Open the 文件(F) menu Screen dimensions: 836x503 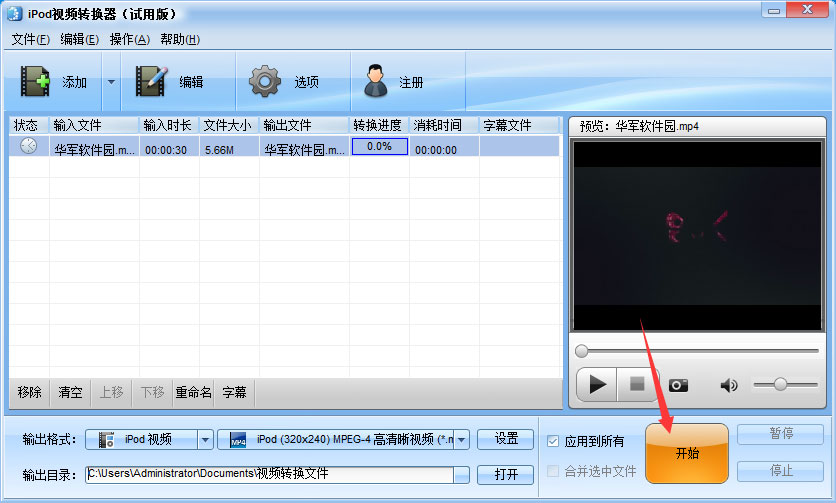click(x=30, y=39)
